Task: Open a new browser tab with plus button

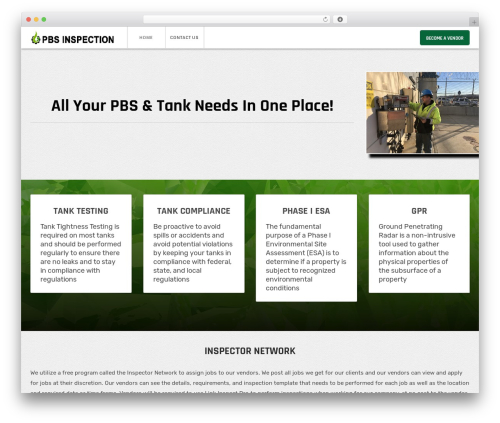Action: click(474, 22)
